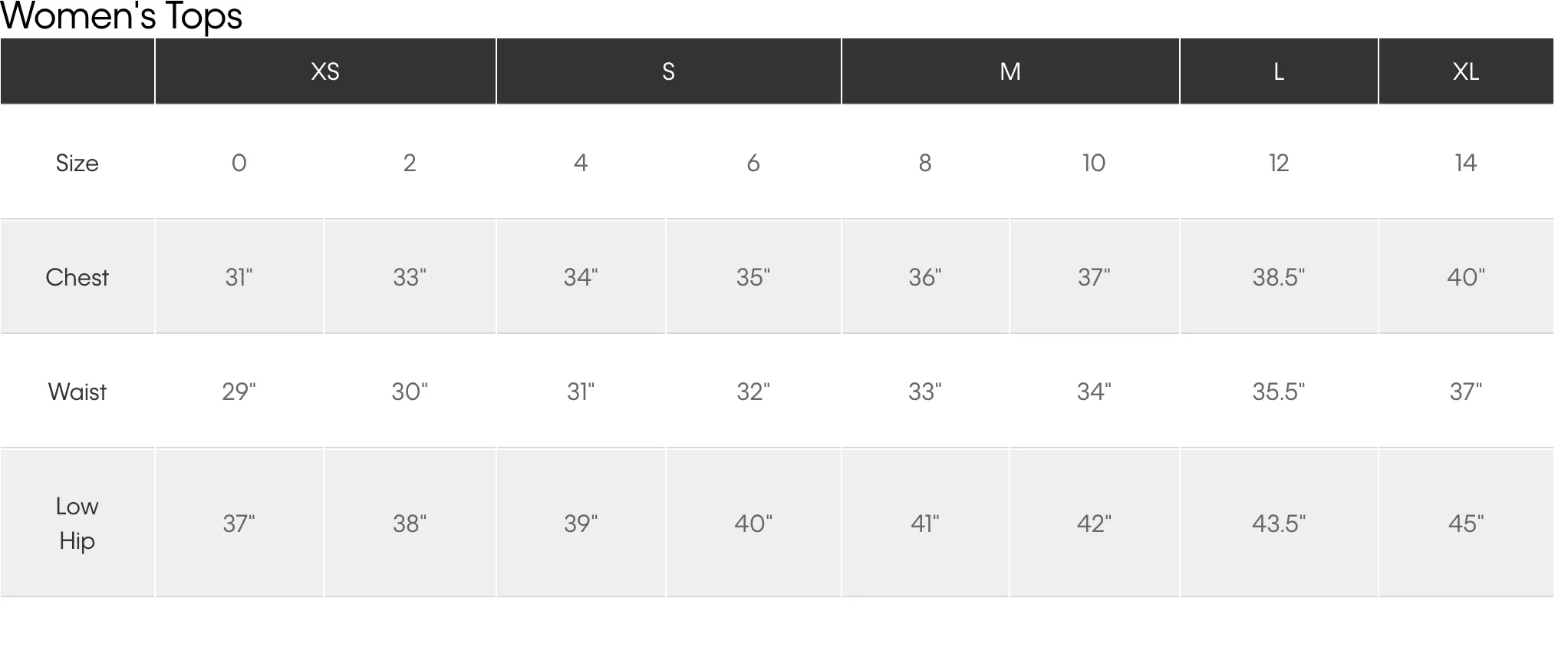Select the 41" low hip value
The height and width of the screenshot is (651, 1568).
(925, 523)
